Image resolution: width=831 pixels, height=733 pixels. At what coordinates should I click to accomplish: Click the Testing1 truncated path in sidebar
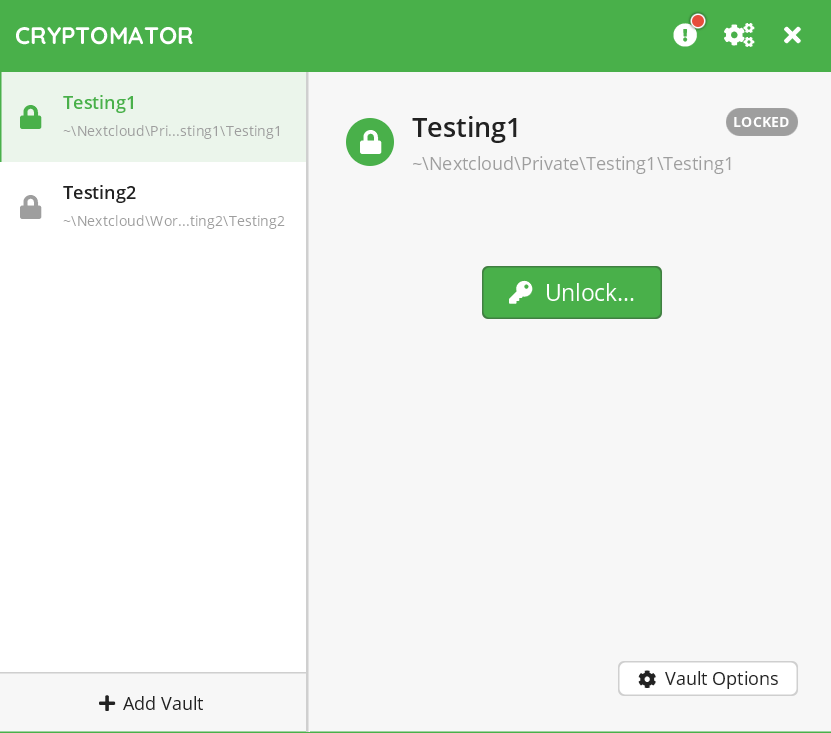pyautogui.click(x=172, y=131)
